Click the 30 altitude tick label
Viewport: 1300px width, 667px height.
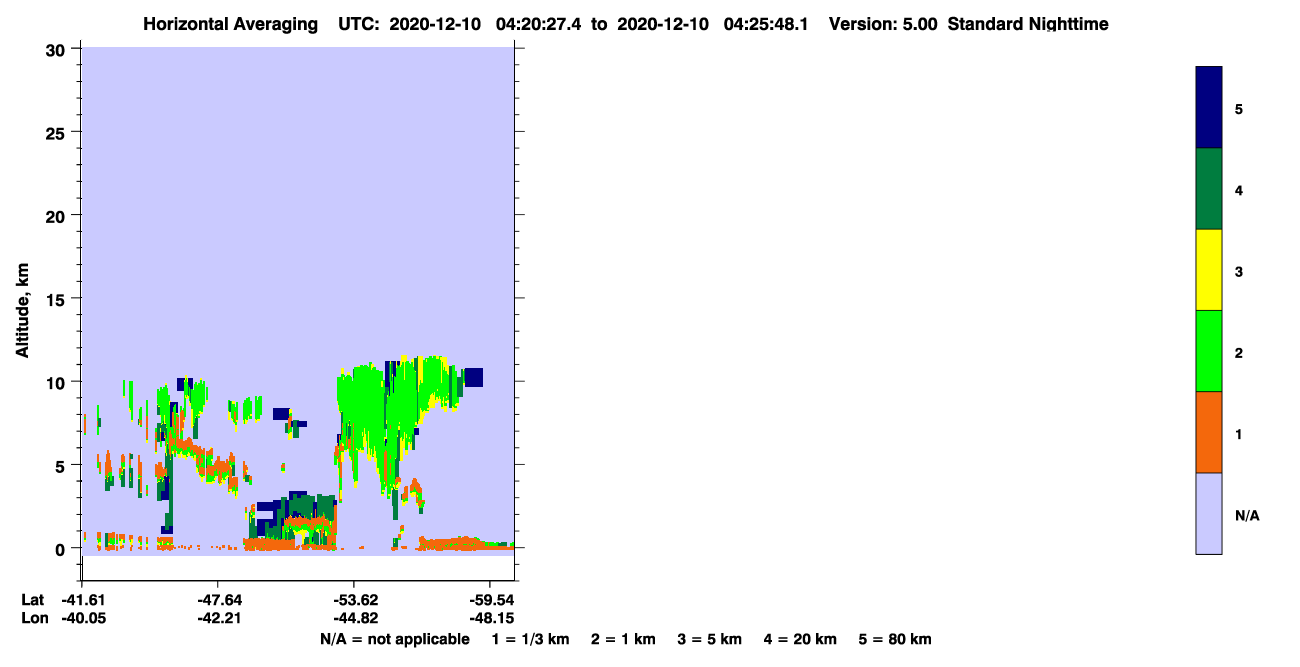(x=58, y=49)
